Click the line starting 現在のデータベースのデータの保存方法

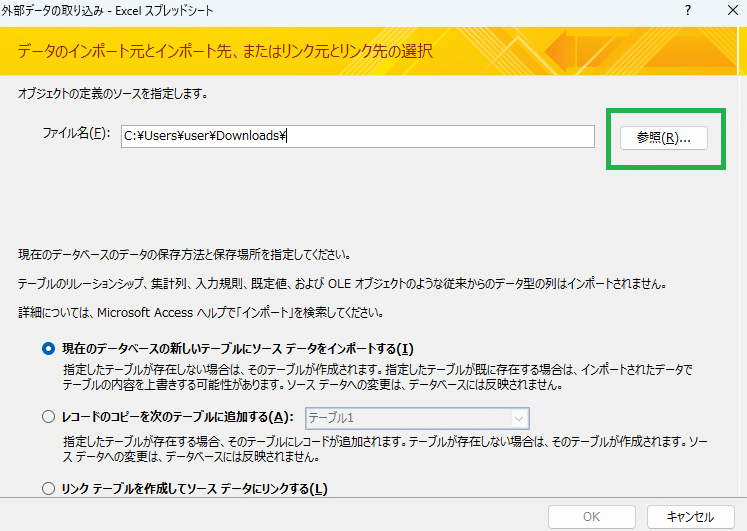(184, 255)
